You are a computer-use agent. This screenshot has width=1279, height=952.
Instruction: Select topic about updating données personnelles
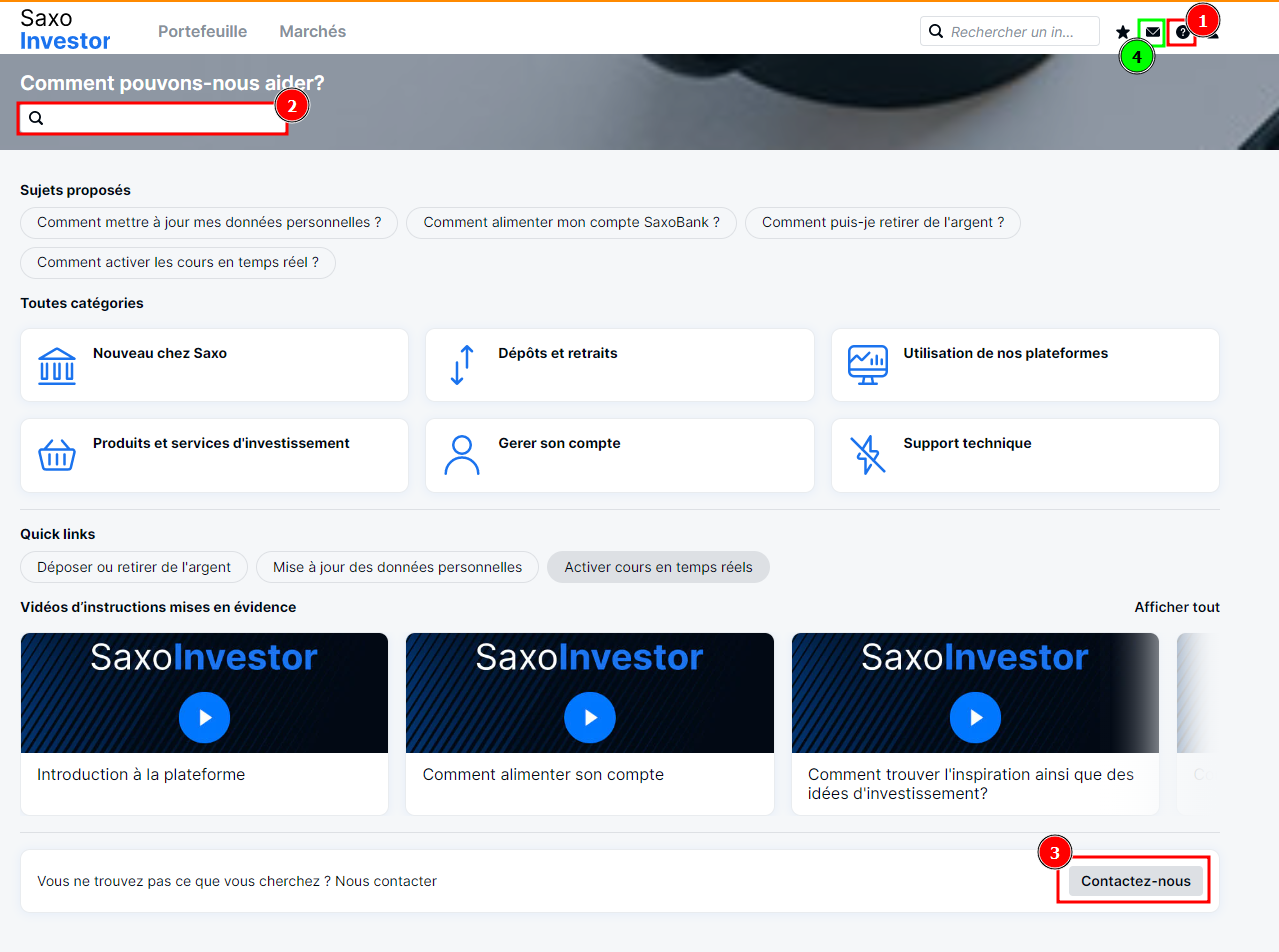[209, 222]
